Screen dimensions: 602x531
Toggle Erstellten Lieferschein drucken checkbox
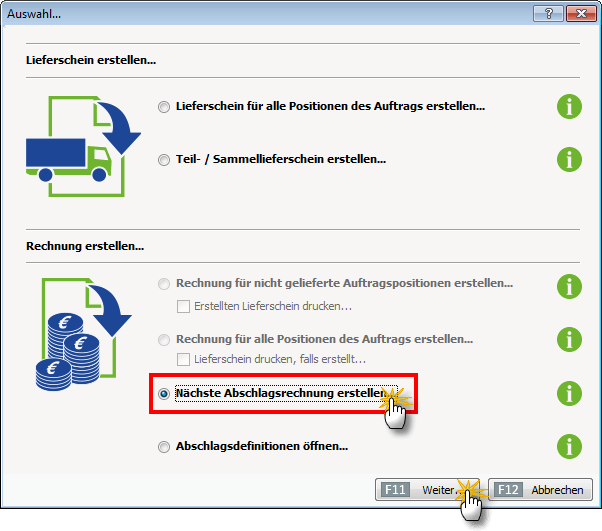point(183,305)
